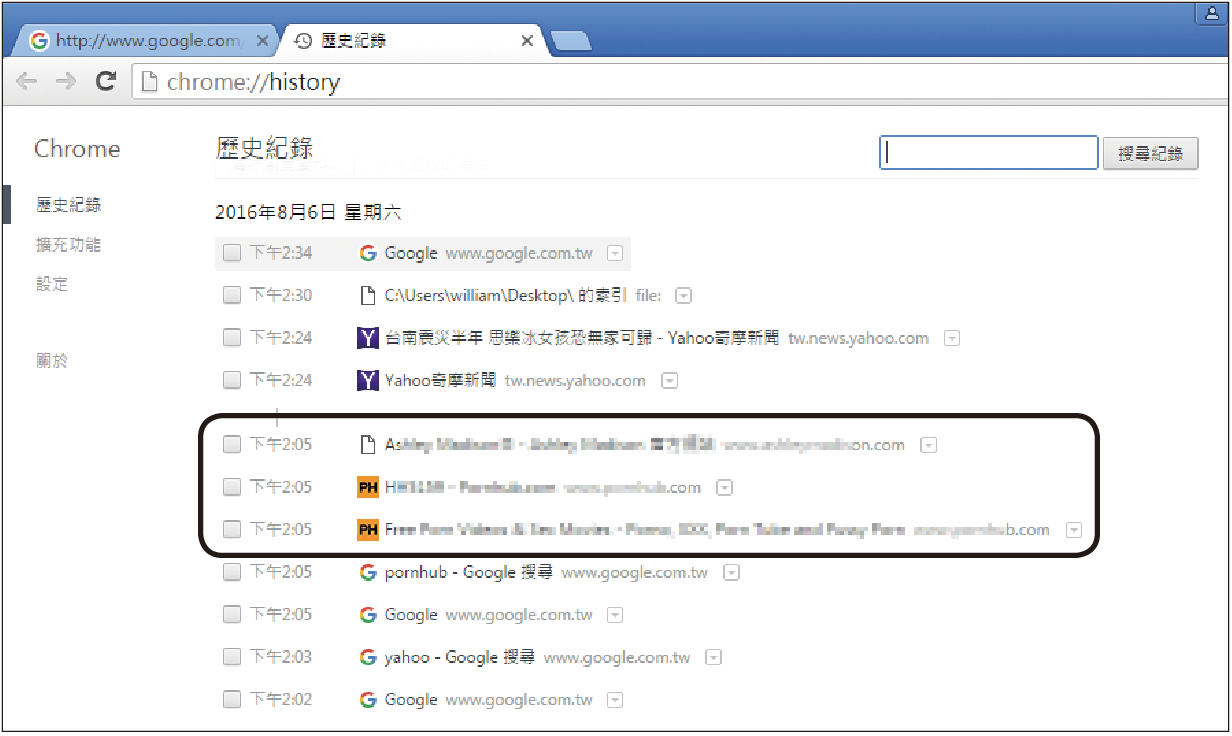
Task: Open the pornhub - Google 搜尋 link
Action: [x=468, y=573]
